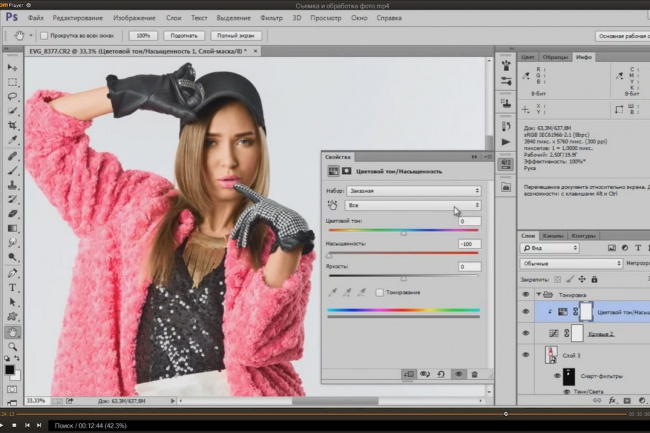Select the Type tool in the toolbar
The image size is (650, 433).
(x=12, y=288)
